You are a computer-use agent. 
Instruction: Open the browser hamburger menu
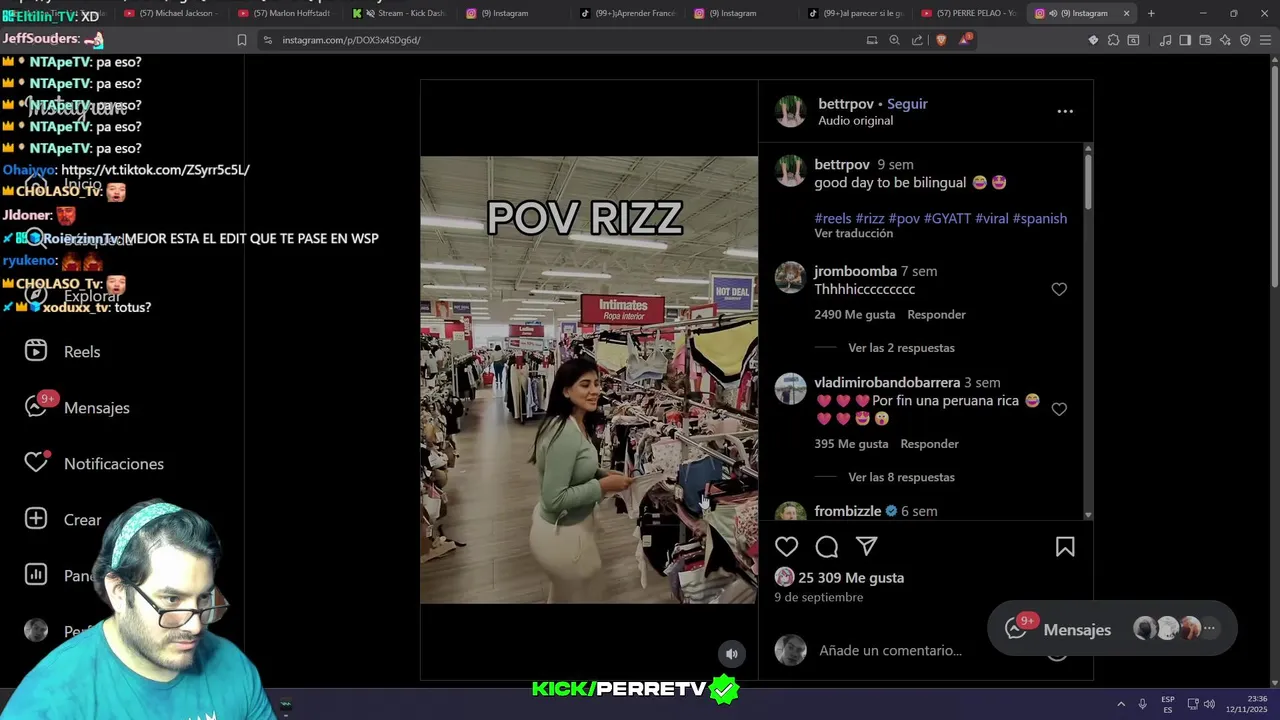pyautogui.click(x=1265, y=40)
